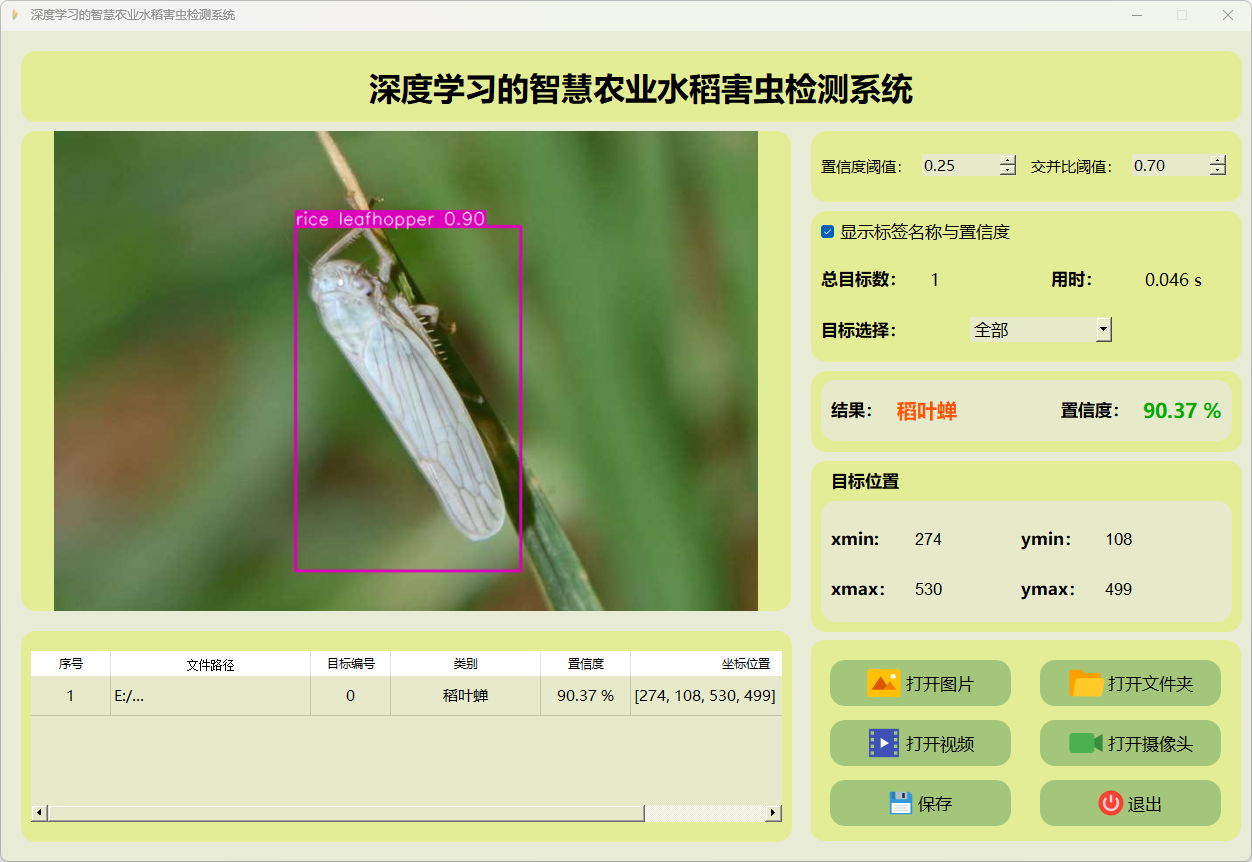Click the green camera icon for Open Camera

(1085, 743)
